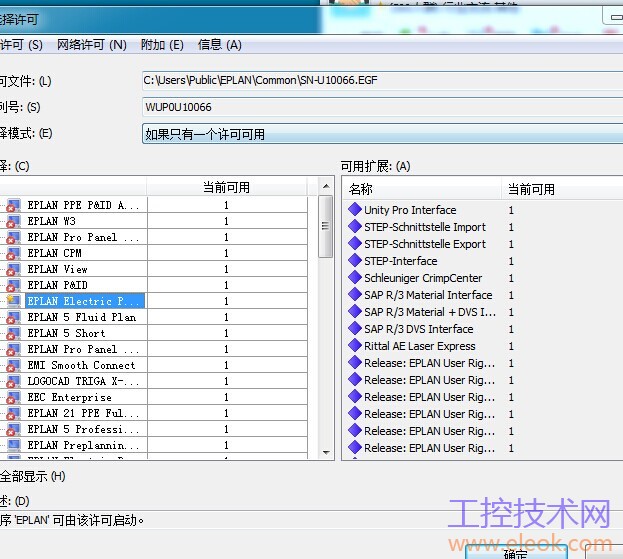
Task: Click the EPLAN 21 PPE Ful... icon
Action: [x=13, y=414]
